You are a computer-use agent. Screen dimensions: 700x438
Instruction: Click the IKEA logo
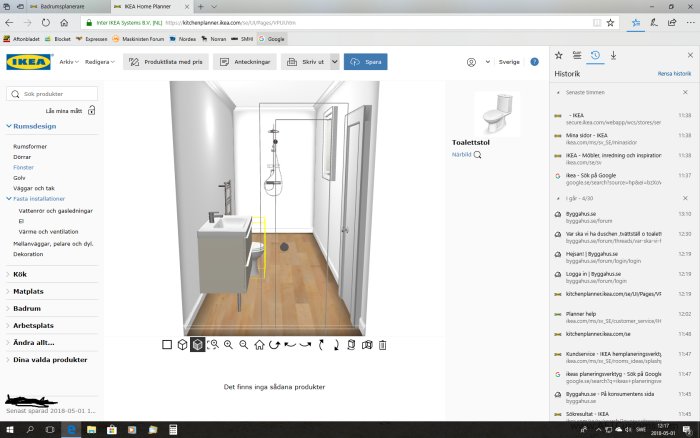tap(29, 62)
